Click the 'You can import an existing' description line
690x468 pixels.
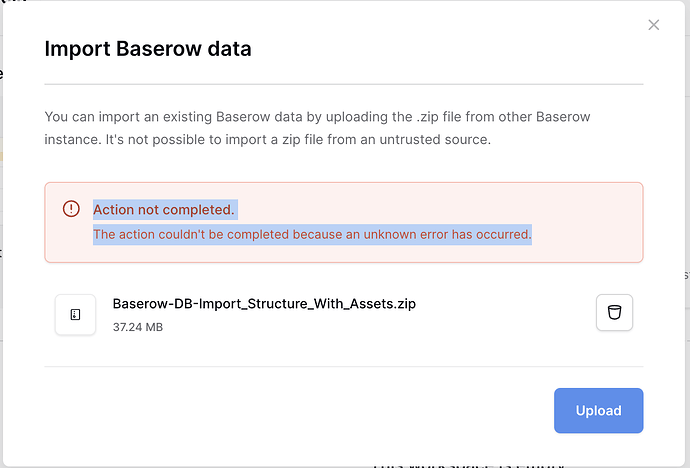(317, 117)
